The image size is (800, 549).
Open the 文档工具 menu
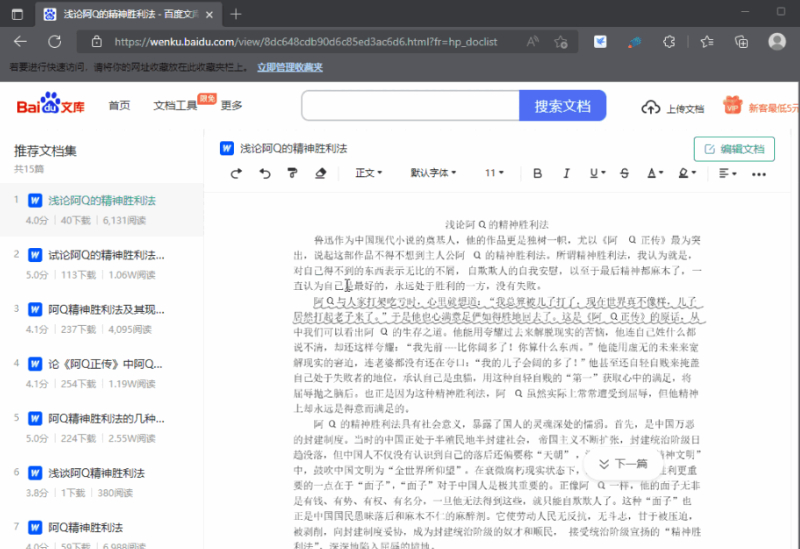pyautogui.click(x=175, y=106)
